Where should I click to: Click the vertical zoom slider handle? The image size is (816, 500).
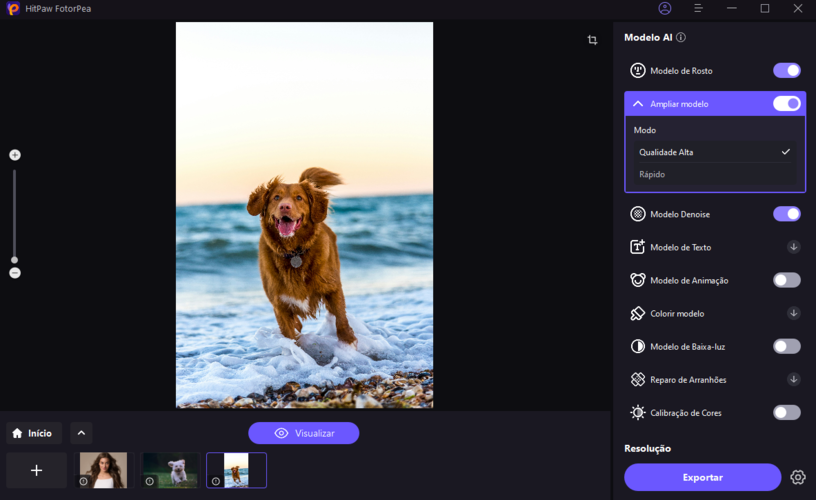tap(15, 260)
